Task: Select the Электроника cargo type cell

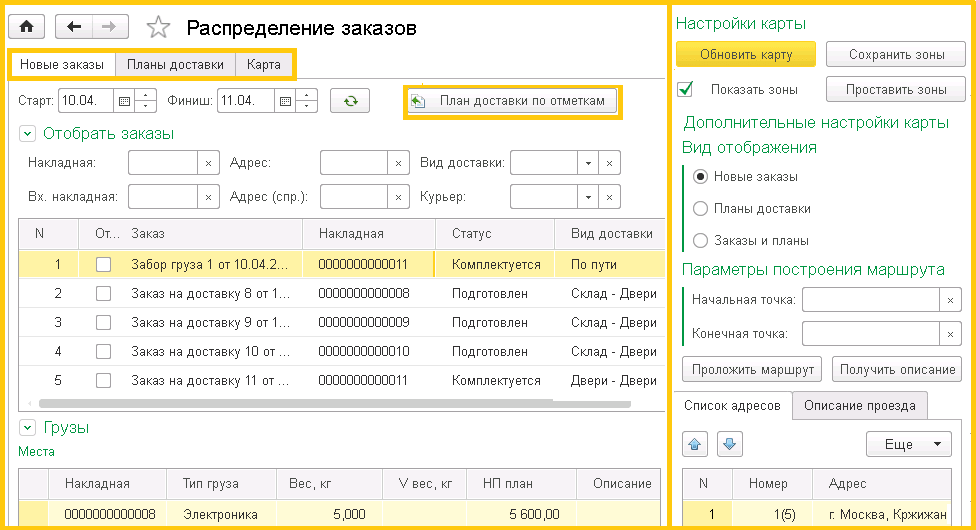Action: click(x=220, y=514)
